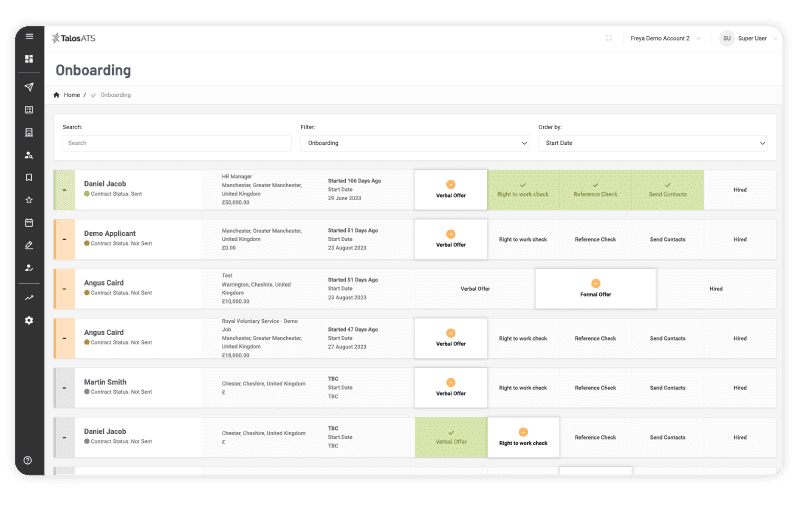Viewport: 800px width, 510px height.
Task: Click 'Contract Status: Sent' under Daniel Jacob
Action: coord(116,194)
